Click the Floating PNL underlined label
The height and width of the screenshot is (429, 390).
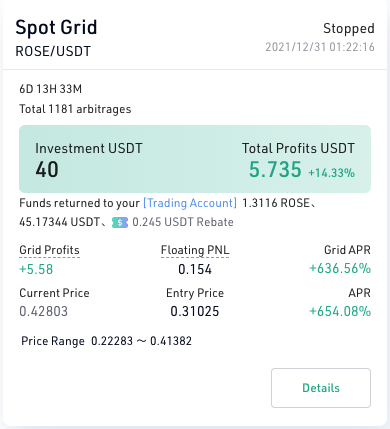coord(195,250)
